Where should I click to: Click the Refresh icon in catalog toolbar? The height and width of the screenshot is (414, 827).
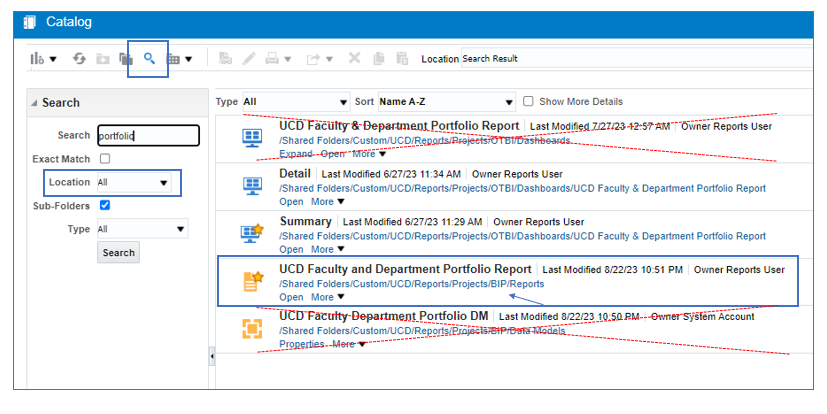[80, 59]
